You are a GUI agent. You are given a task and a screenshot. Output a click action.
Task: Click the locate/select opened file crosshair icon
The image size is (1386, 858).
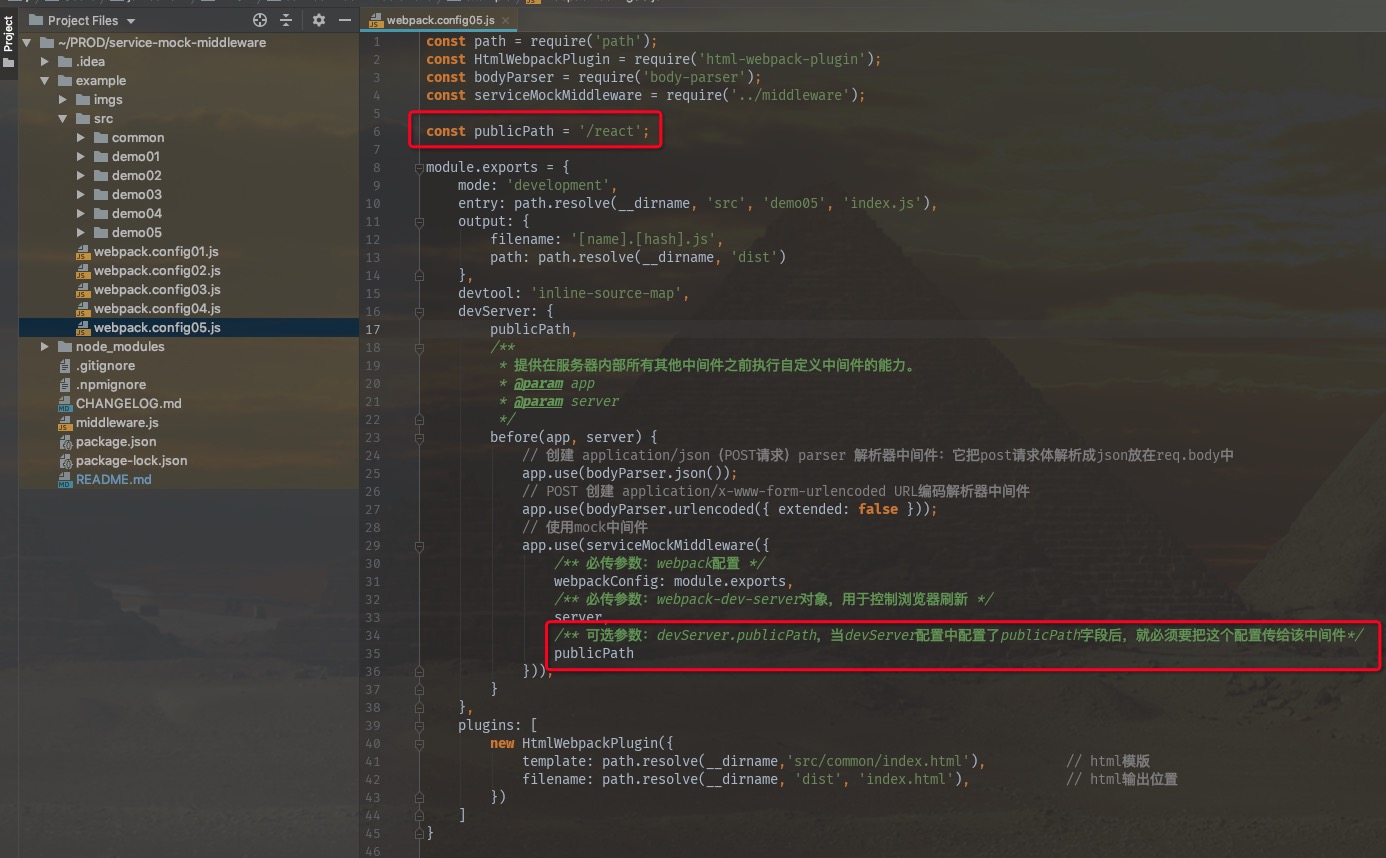click(260, 20)
